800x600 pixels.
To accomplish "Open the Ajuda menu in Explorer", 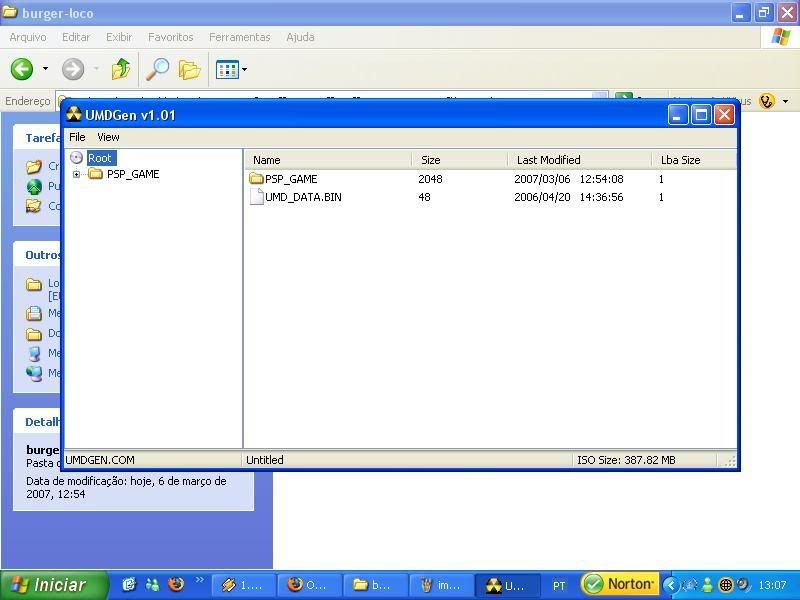I will click(300, 37).
